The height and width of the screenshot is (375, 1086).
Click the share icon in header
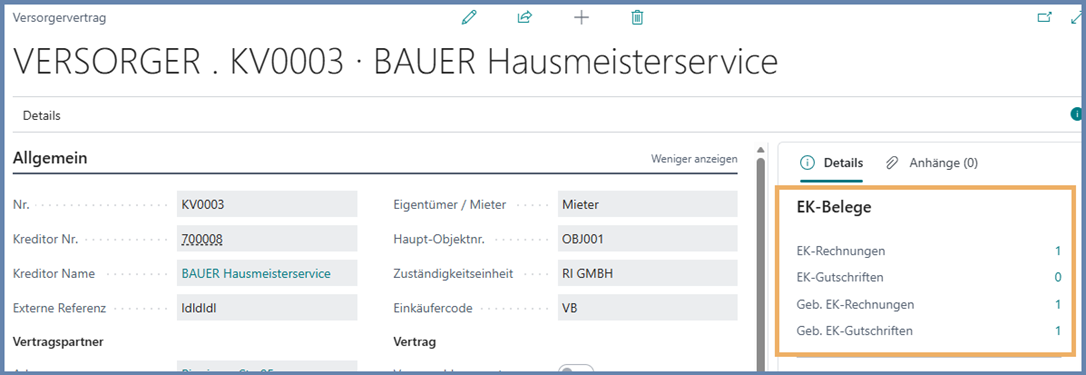tap(525, 17)
